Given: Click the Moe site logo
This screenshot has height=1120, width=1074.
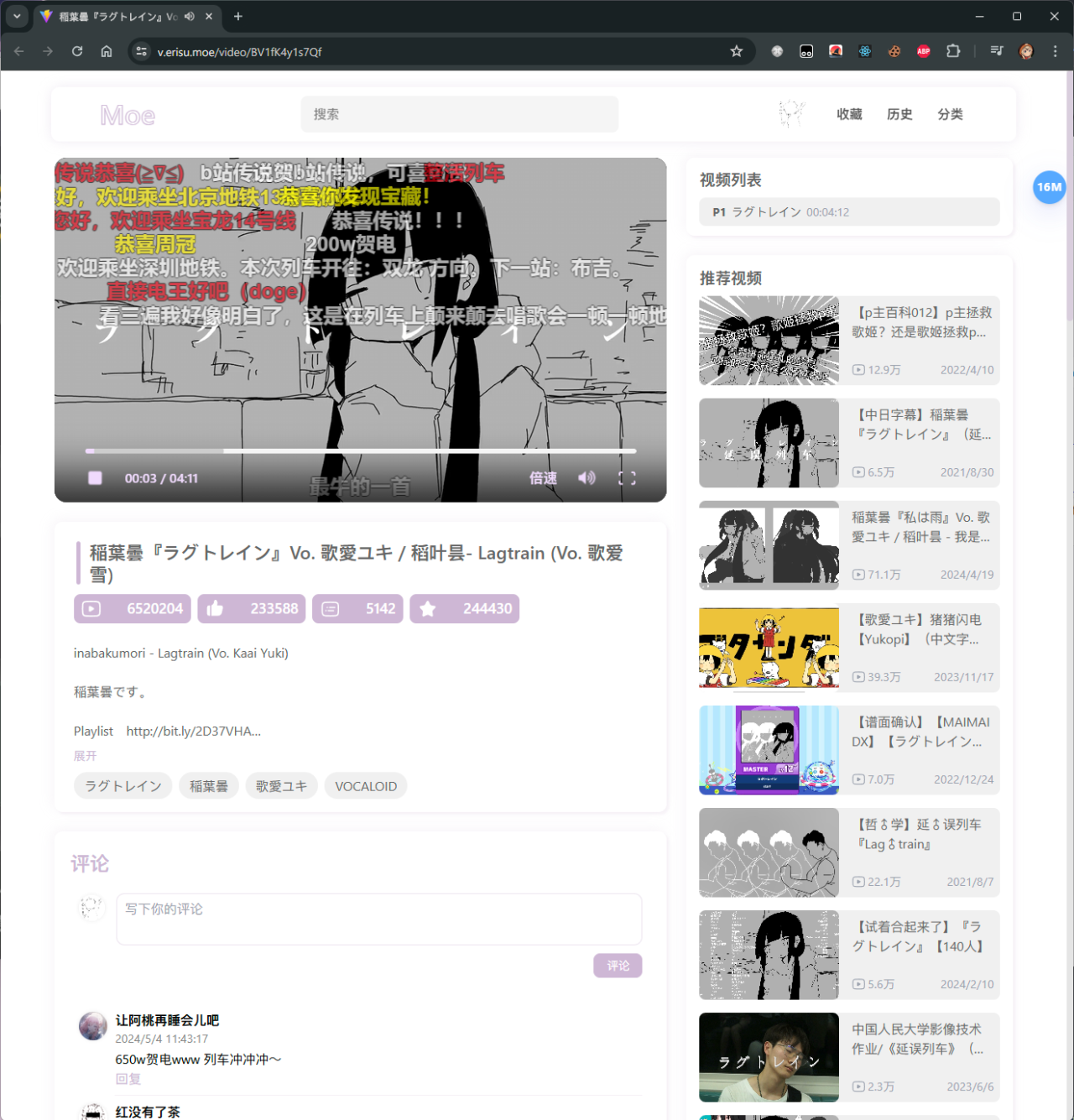Looking at the screenshot, I should [x=127, y=114].
